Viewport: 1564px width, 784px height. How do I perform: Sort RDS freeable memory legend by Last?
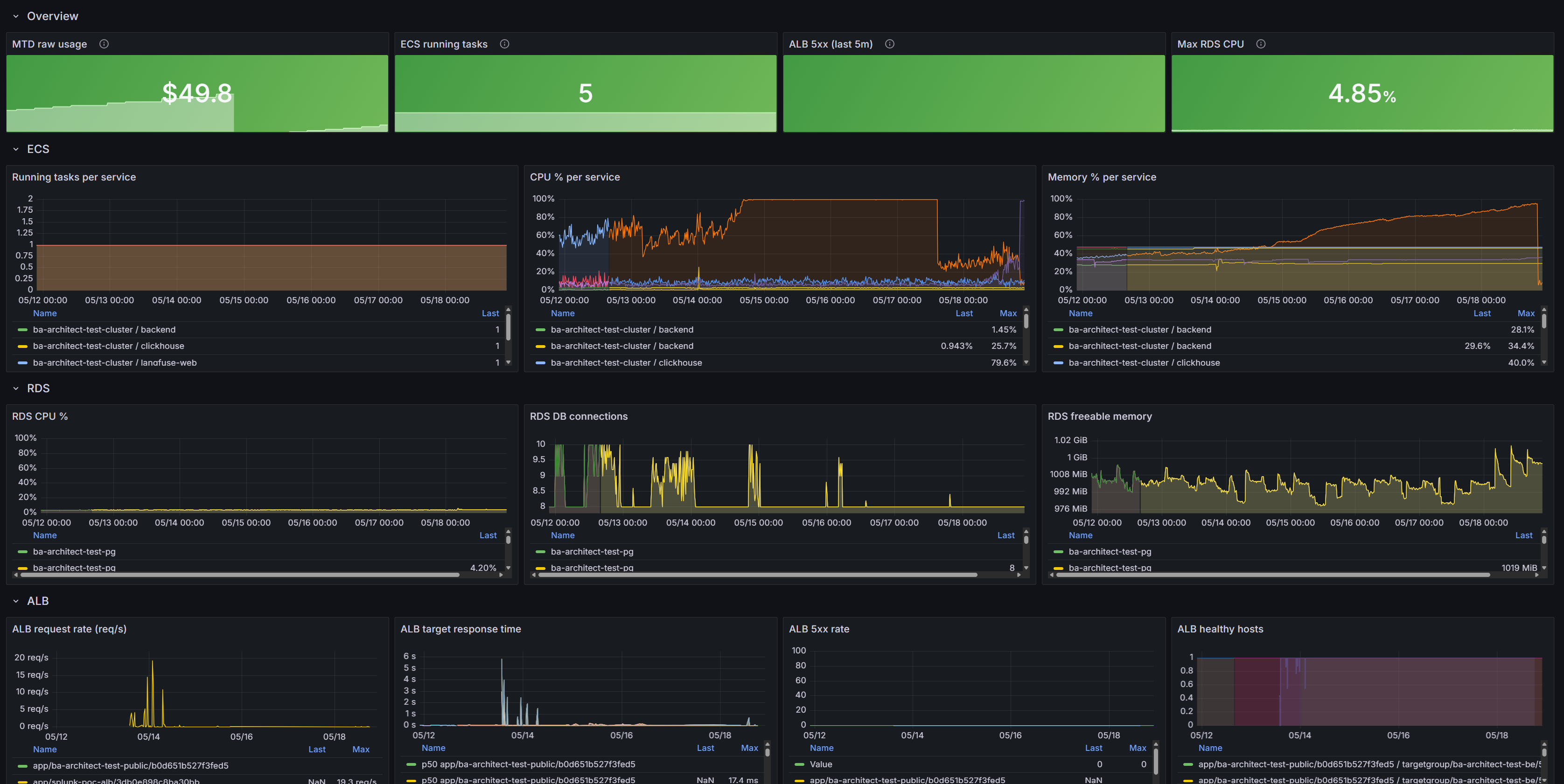[1524, 535]
